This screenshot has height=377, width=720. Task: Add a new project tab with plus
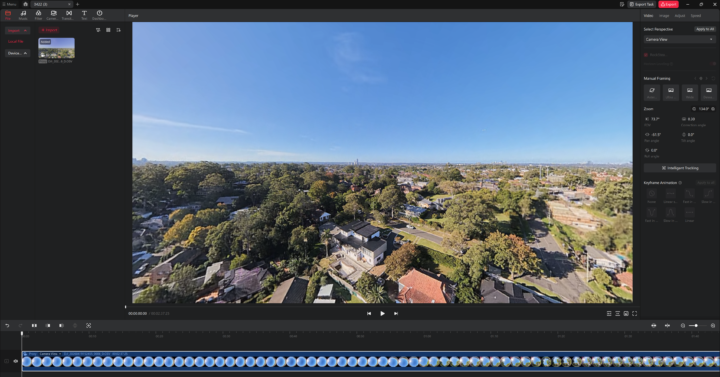coord(77,4)
